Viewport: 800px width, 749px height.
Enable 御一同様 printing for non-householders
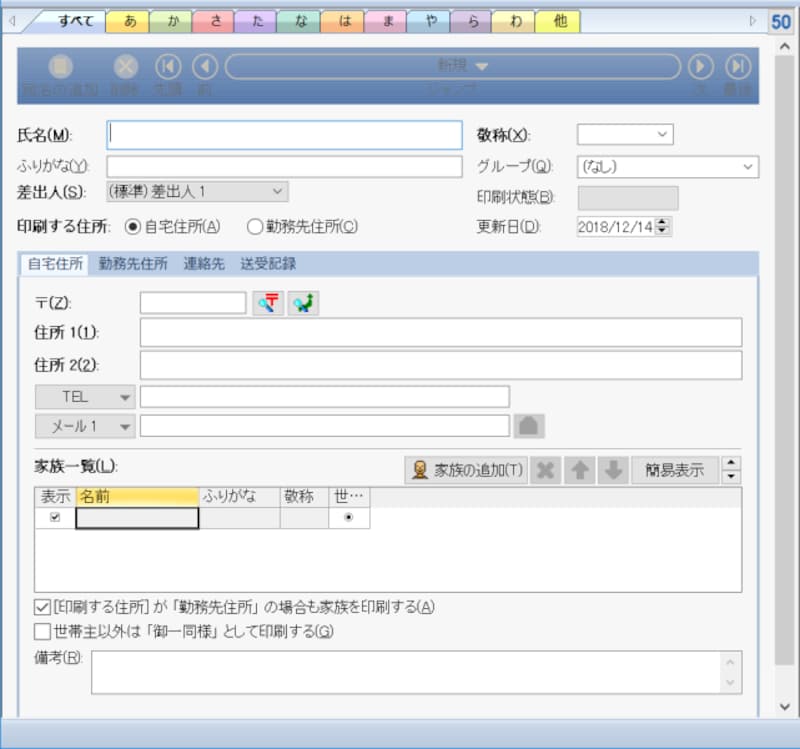pyautogui.click(x=42, y=631)
